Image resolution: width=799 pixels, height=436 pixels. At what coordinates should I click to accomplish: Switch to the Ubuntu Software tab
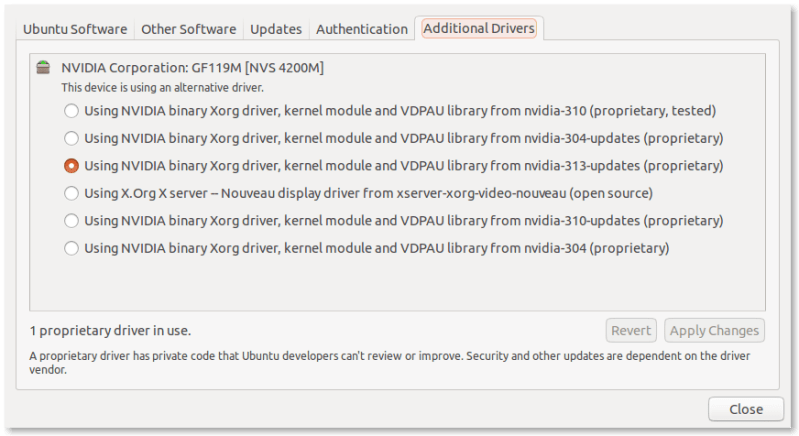(x=75, y=29)
